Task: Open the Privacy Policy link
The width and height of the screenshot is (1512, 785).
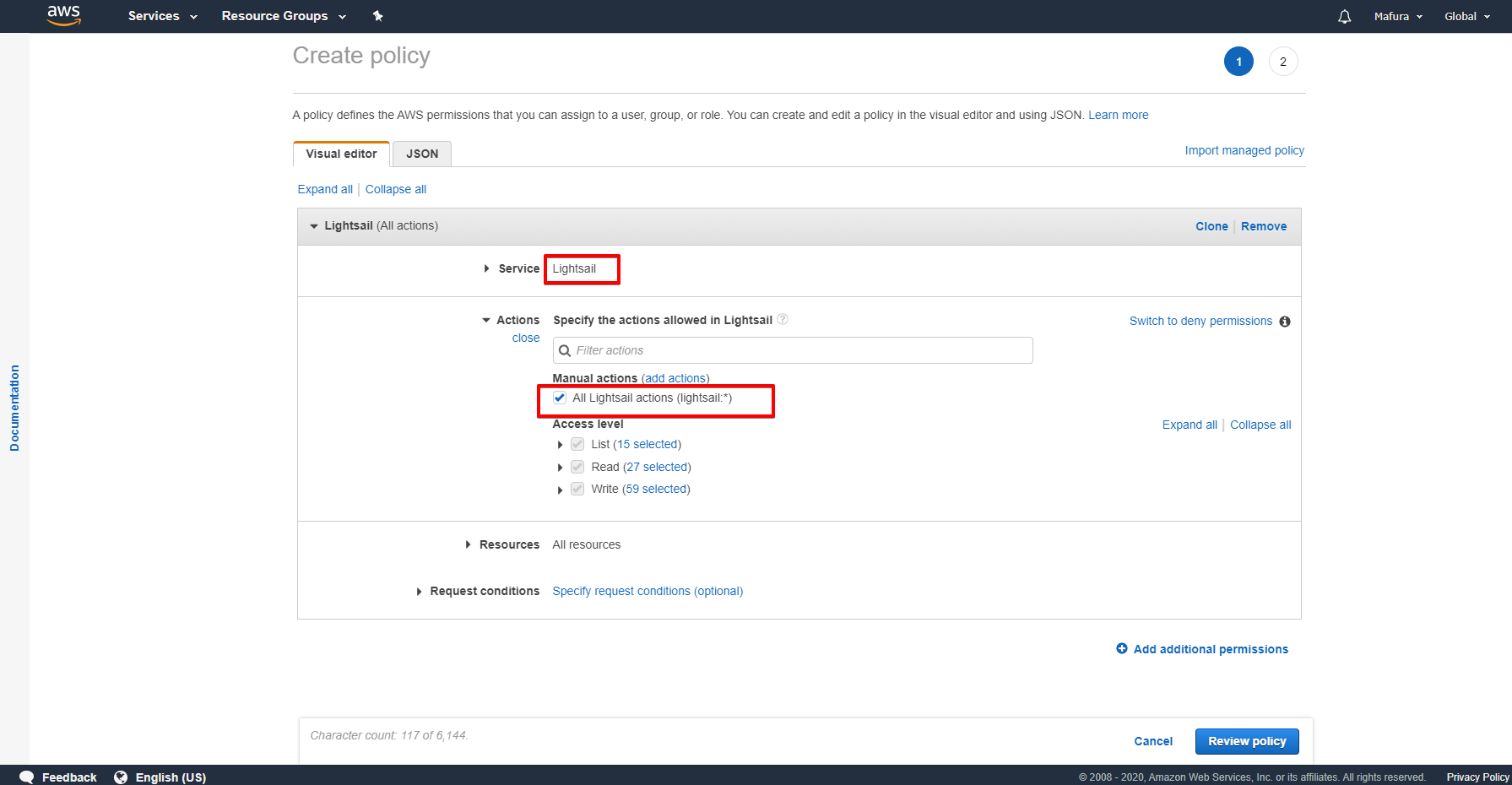Action: [x=1477, y=777]
